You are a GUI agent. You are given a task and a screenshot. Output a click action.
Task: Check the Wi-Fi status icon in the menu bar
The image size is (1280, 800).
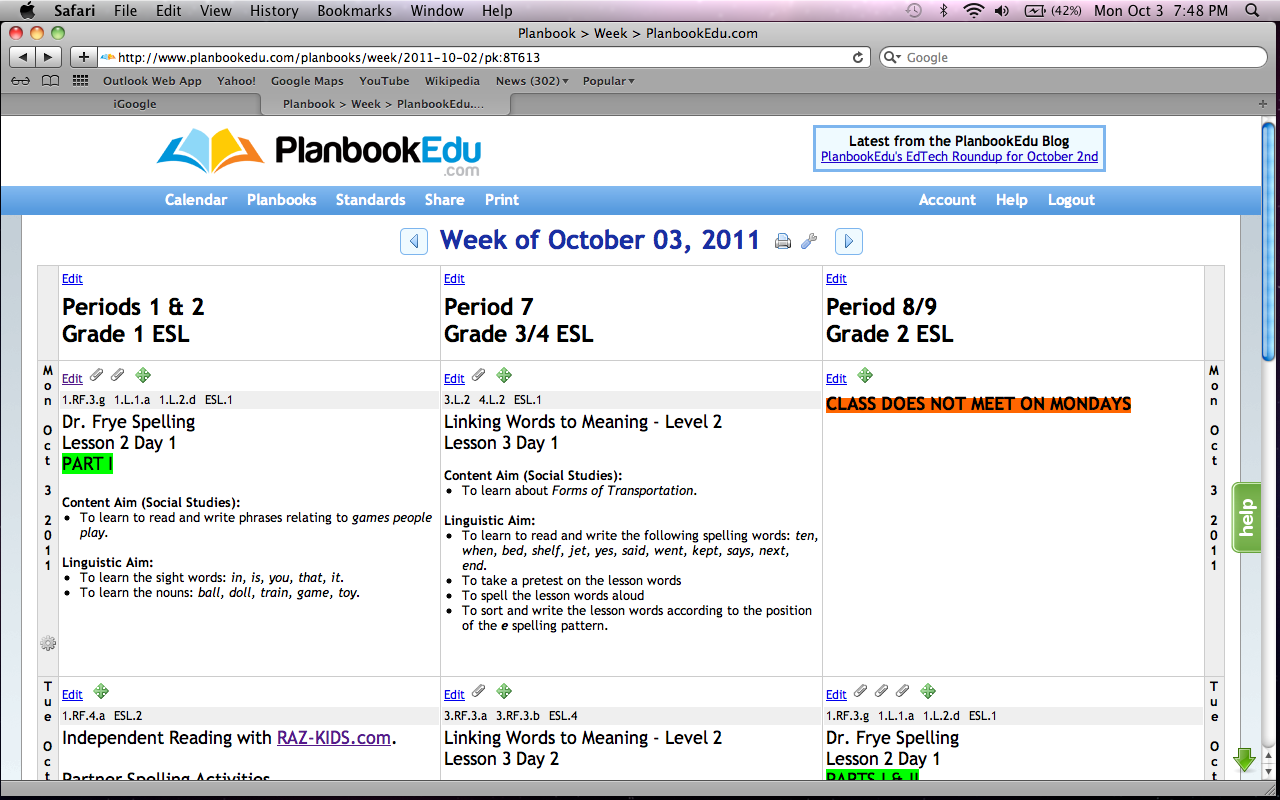click(x=973, y=11)
